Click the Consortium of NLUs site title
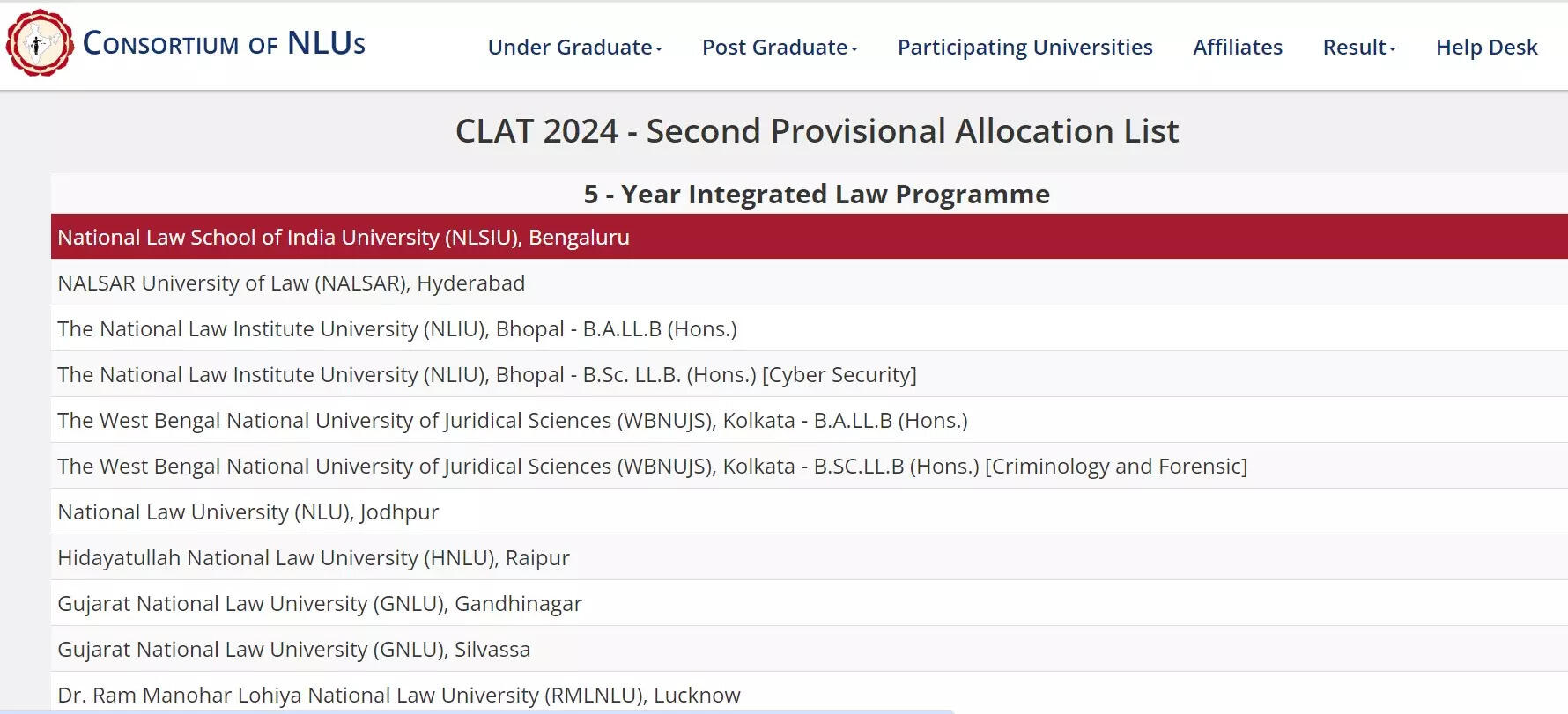Screen dimensions: 1568x714 point(224,43)
